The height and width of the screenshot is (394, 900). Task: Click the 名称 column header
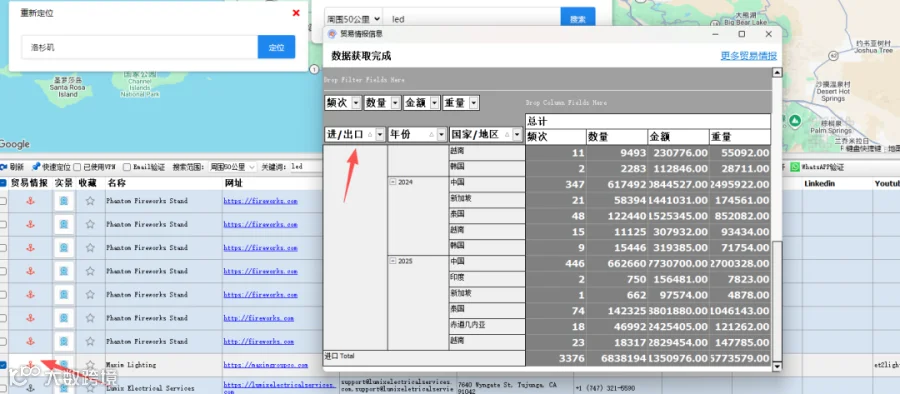coord(117,183)
